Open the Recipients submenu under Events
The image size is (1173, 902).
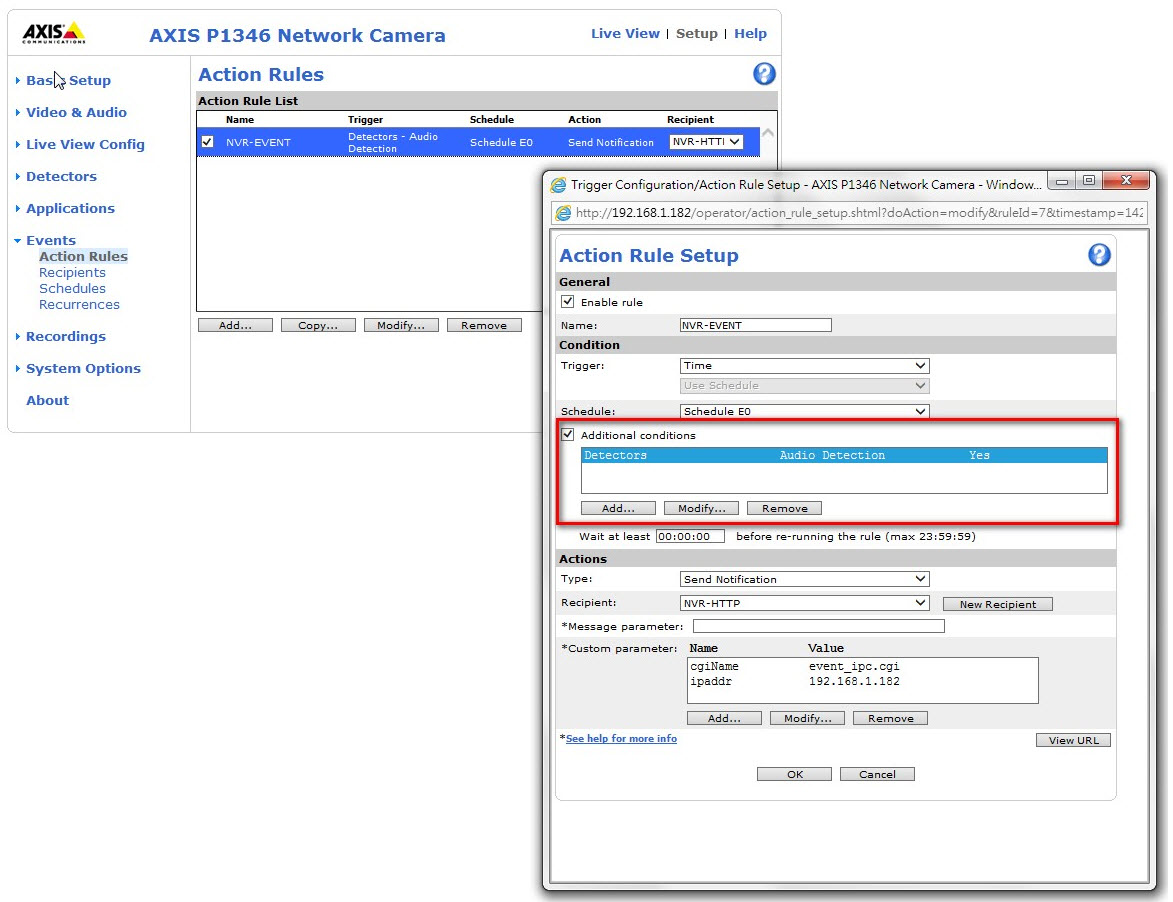click(x=72, y=272)
